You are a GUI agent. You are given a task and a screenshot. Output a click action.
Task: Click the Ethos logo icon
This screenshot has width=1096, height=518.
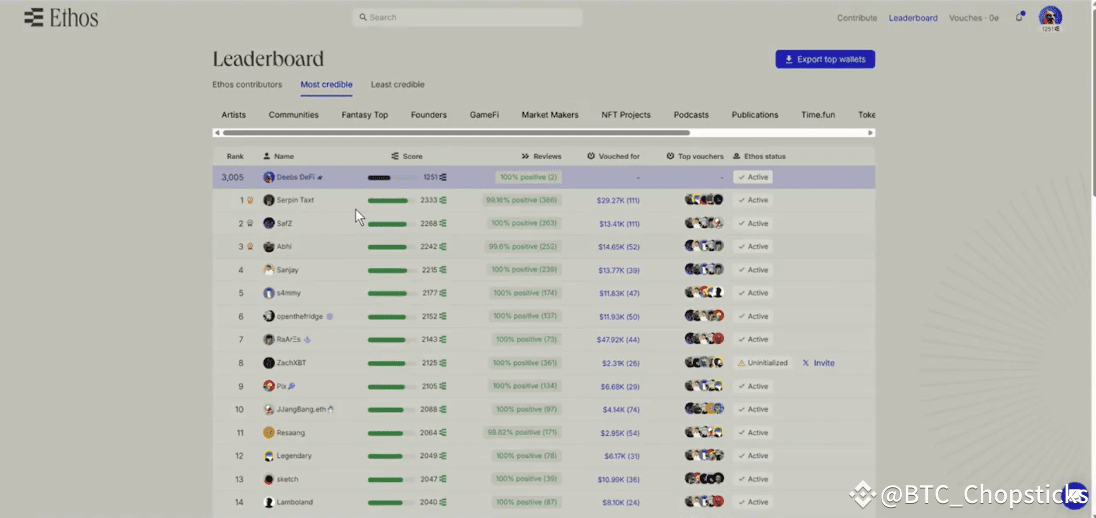click(34, 17)
